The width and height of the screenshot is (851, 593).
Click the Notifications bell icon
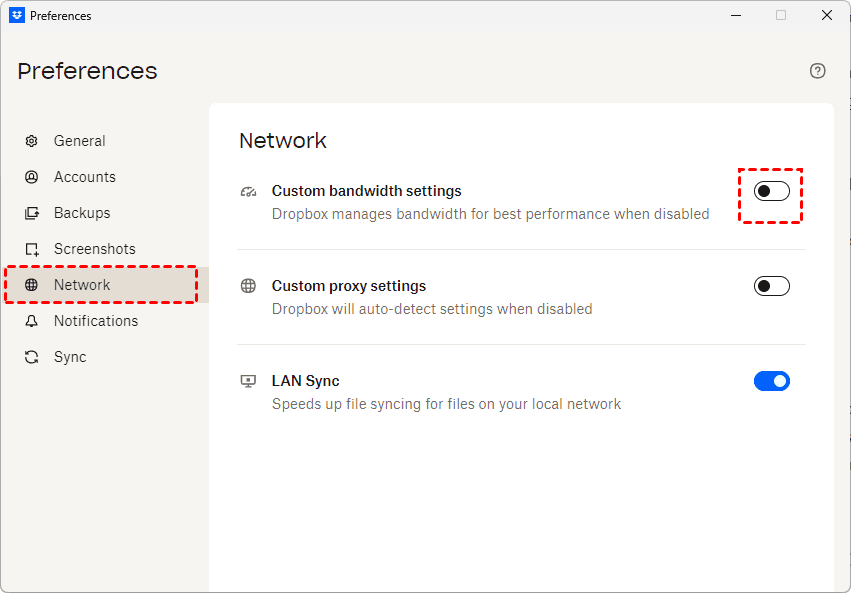pyautogui.click(x=32, y=321)
